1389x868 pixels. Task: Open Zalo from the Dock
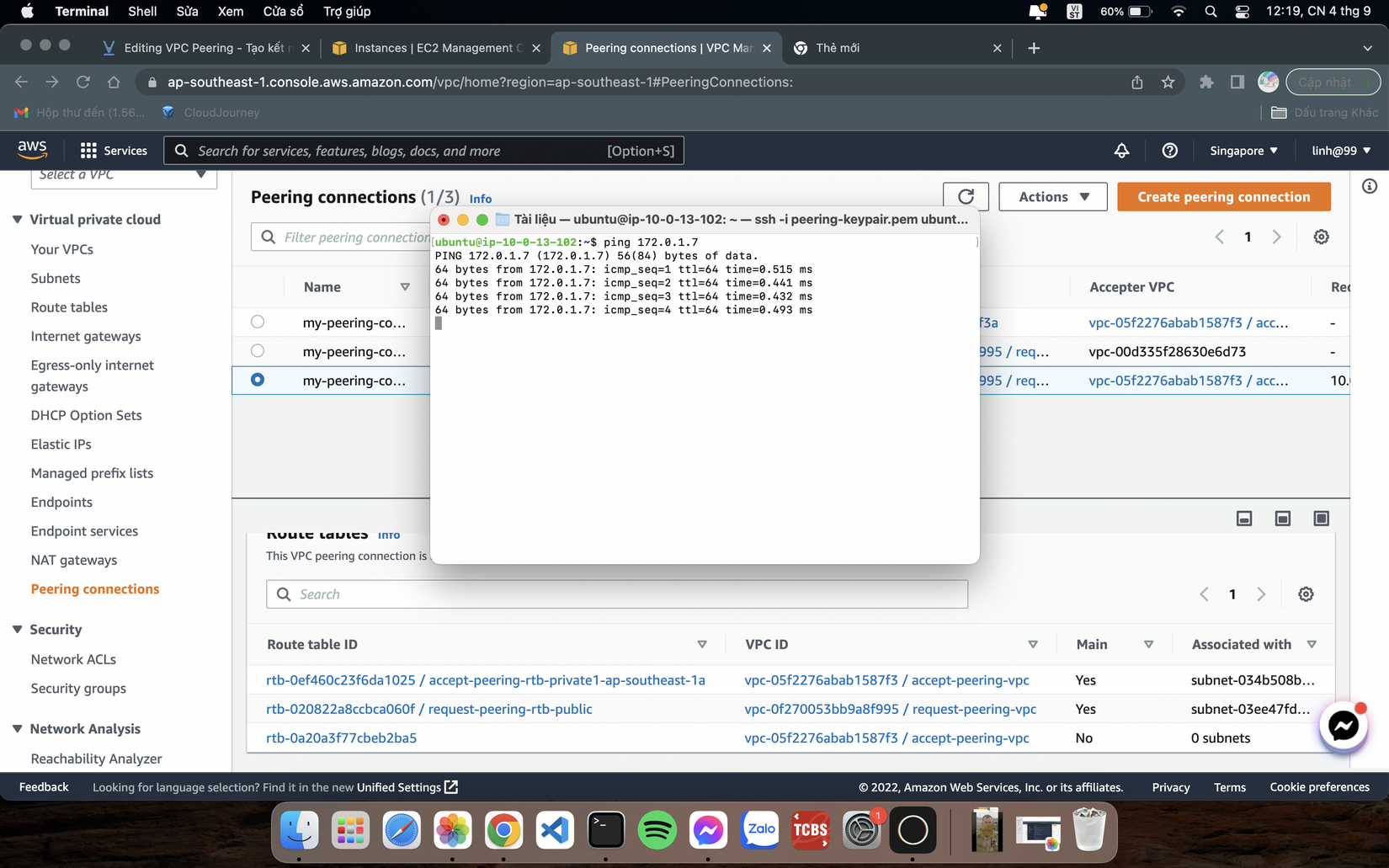pyautogui.click(x=759, y=831)
